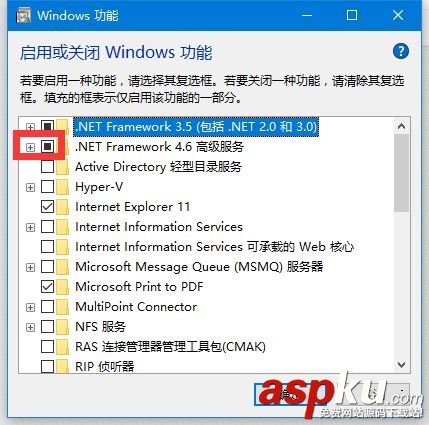Screen dimensions: 429x425
Task: Uncheck the Internet Explorer 11 checkbox
Action: [47, 207]
